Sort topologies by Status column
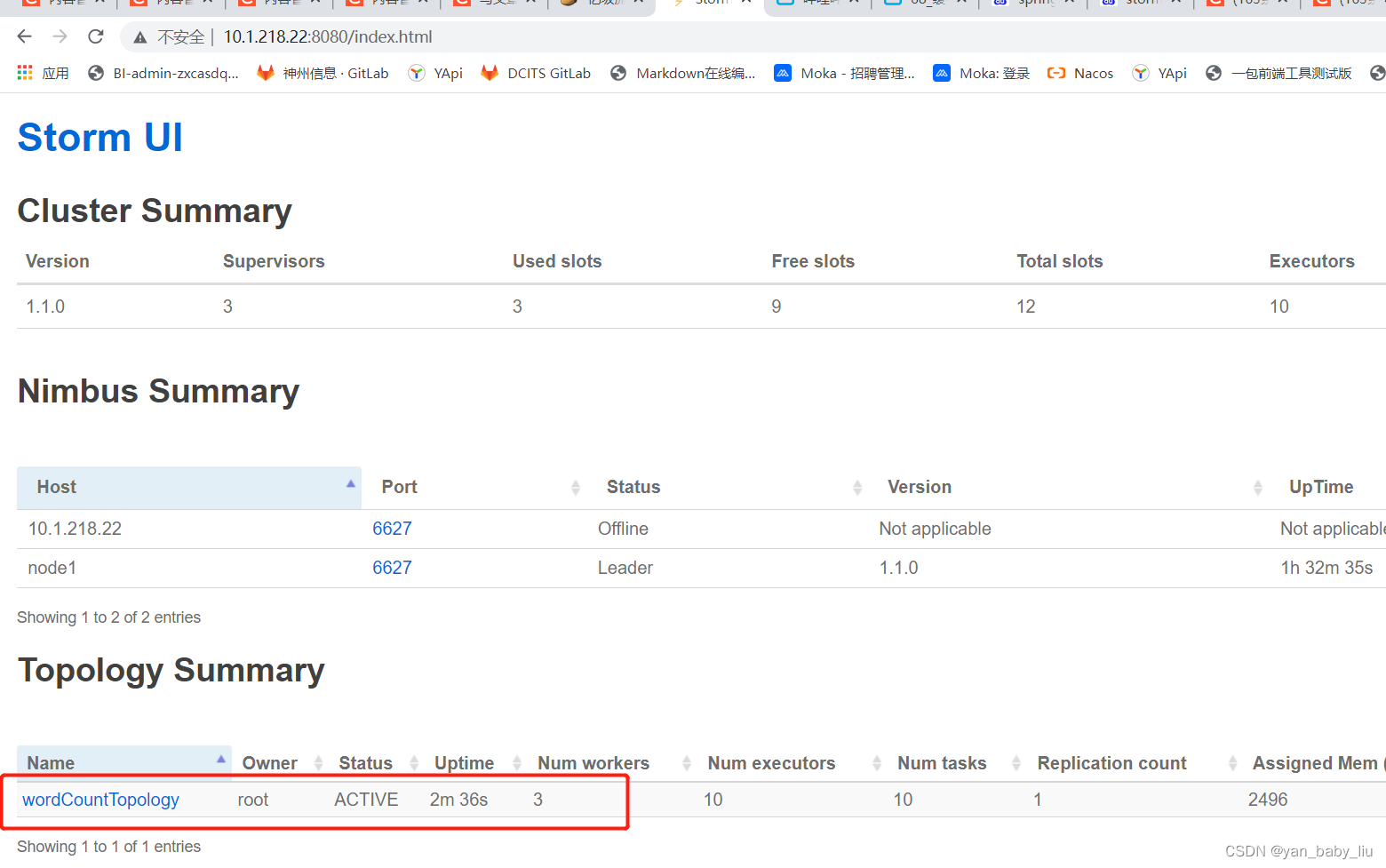The height and width of the screenshot is (868, 1386). point(377,763)
